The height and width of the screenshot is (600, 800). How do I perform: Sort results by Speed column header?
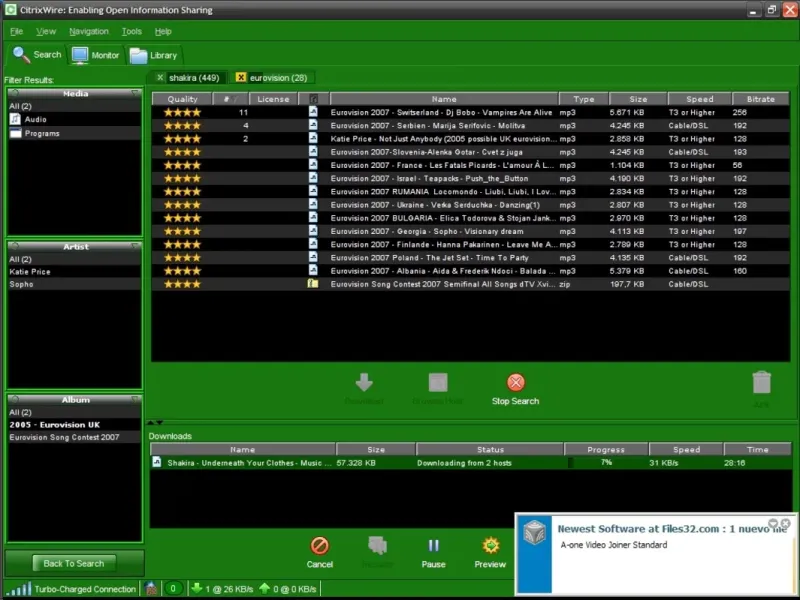(699, 99)
